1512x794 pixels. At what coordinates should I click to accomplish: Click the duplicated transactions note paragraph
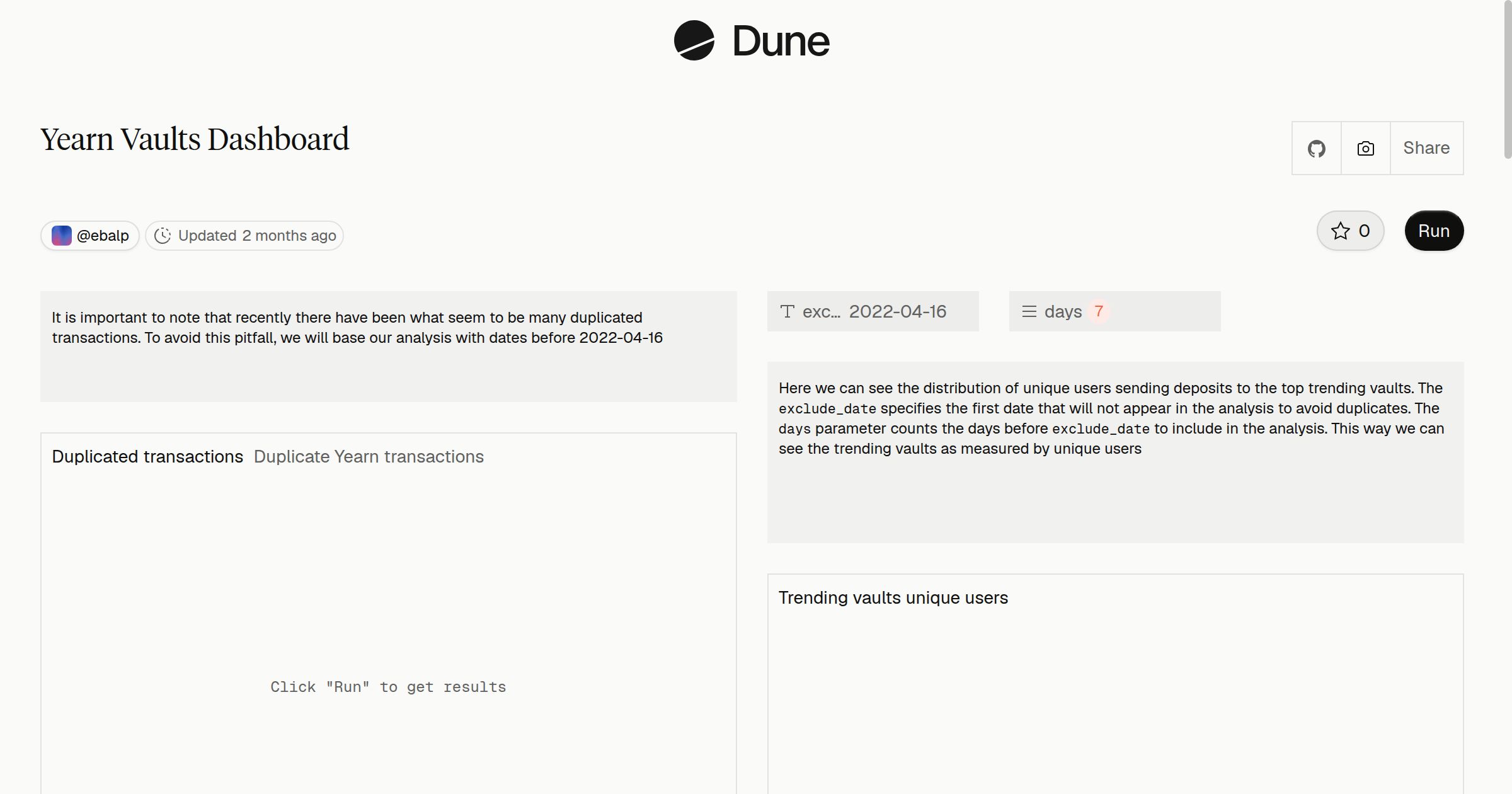click(x=357, y=328)
